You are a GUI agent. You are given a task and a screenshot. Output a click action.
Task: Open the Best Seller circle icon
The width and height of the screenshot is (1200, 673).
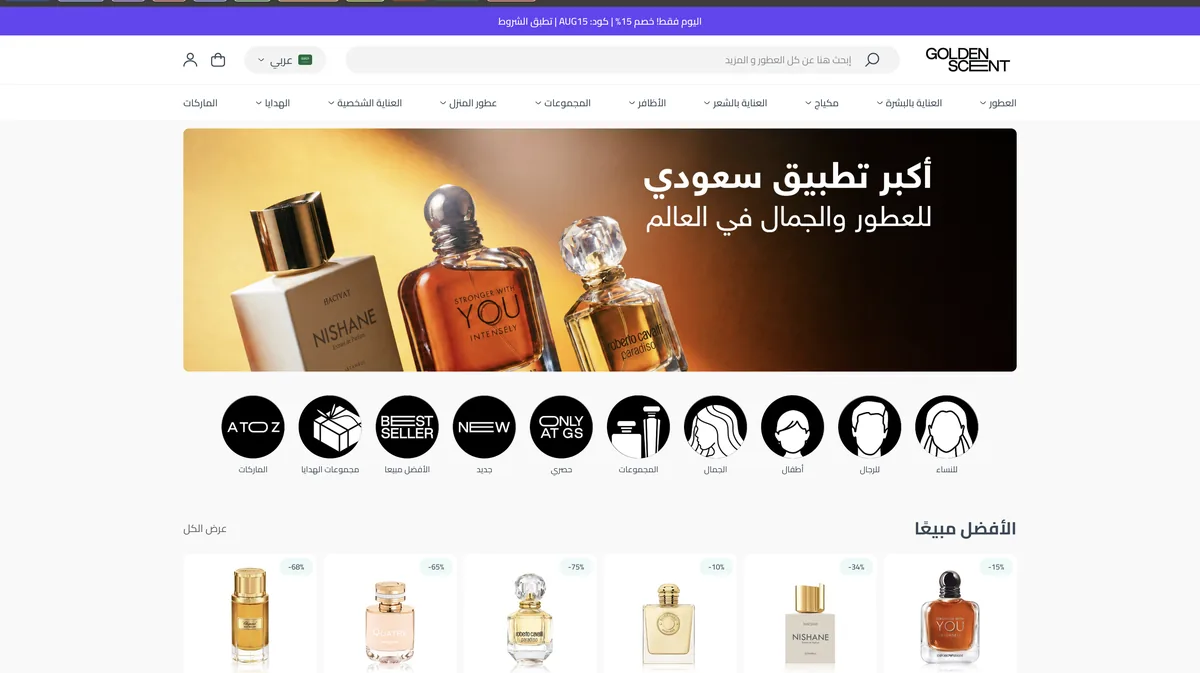pos(407,427)
